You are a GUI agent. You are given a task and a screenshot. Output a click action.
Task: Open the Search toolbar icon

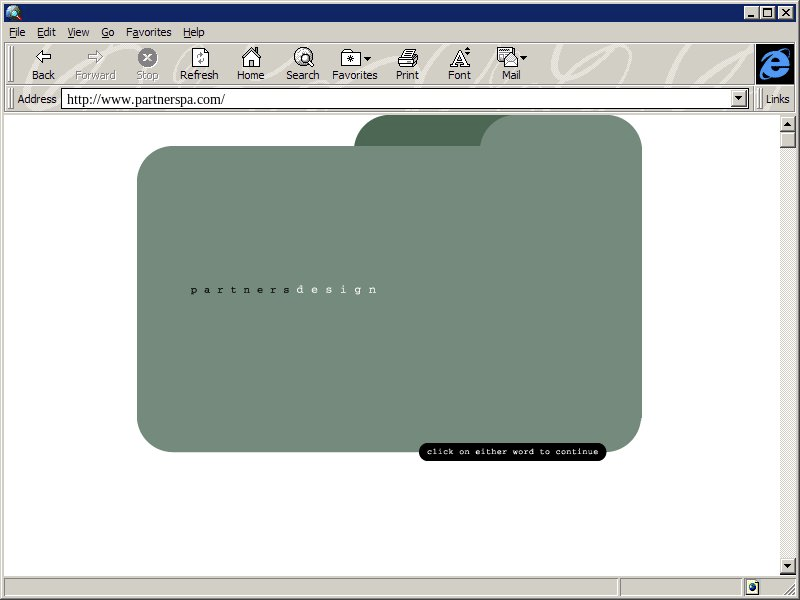tap(303, 58)
